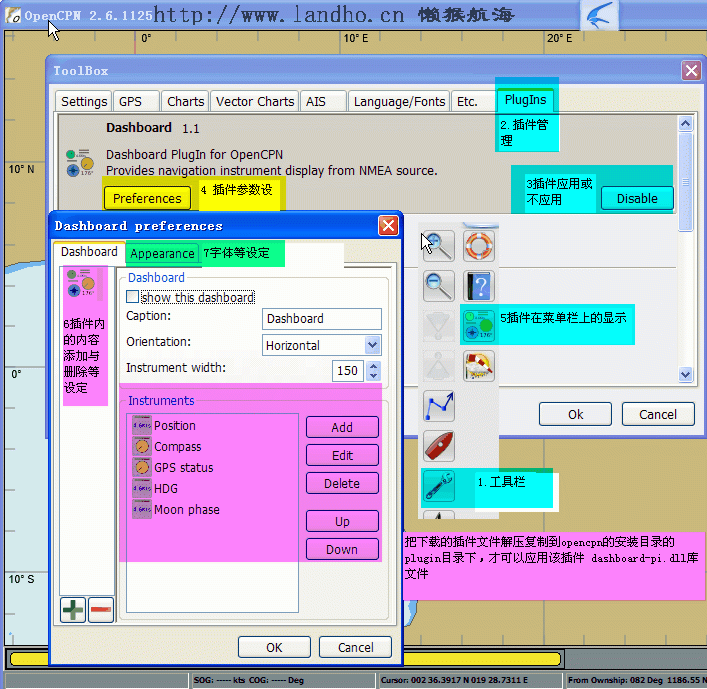This screenshot has width=707, height=689.
Task: Open the Etc. tab
Action: 473,101
